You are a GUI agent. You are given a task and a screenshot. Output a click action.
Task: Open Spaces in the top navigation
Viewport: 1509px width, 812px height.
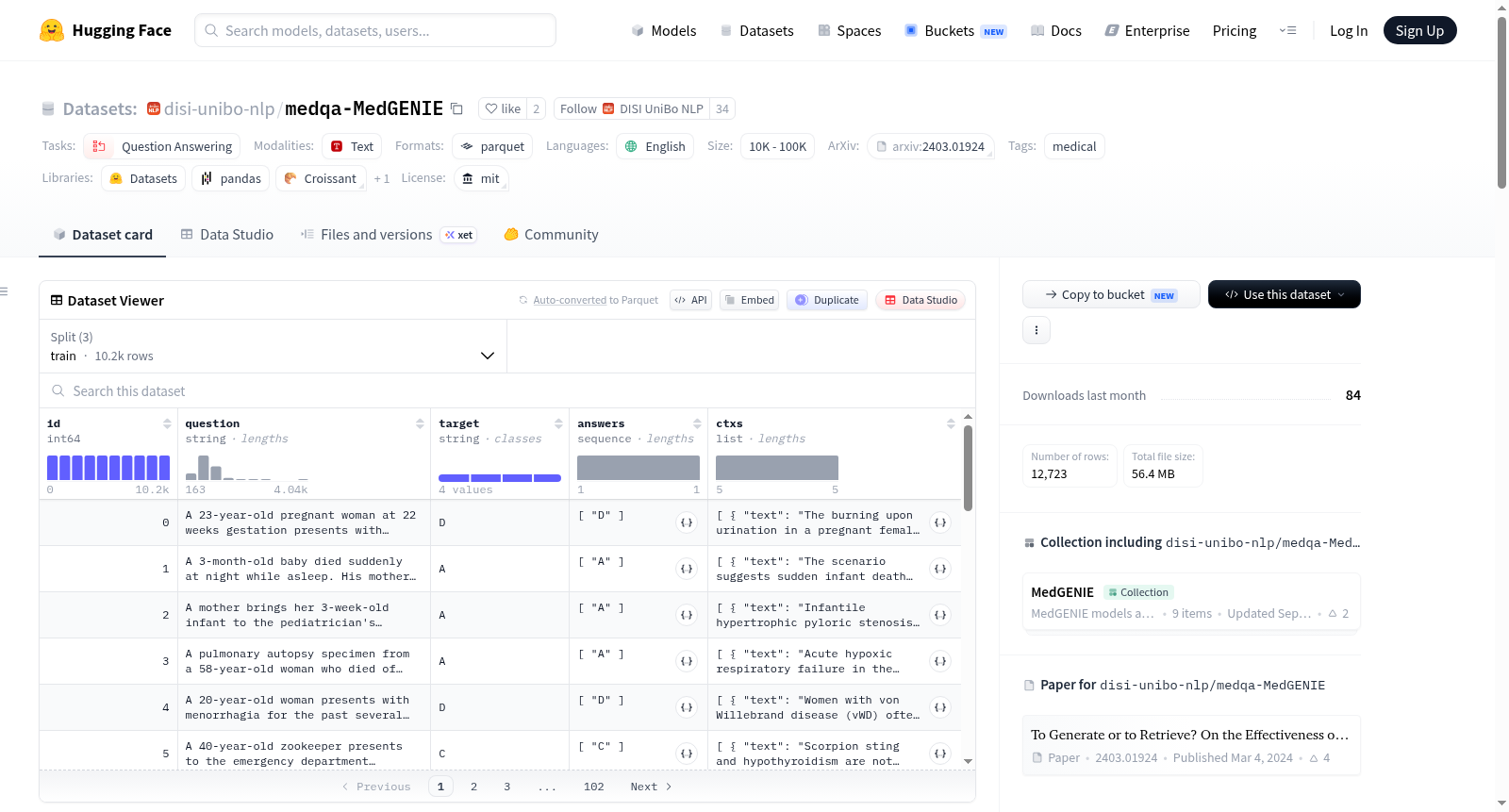(x=850, y=30)
